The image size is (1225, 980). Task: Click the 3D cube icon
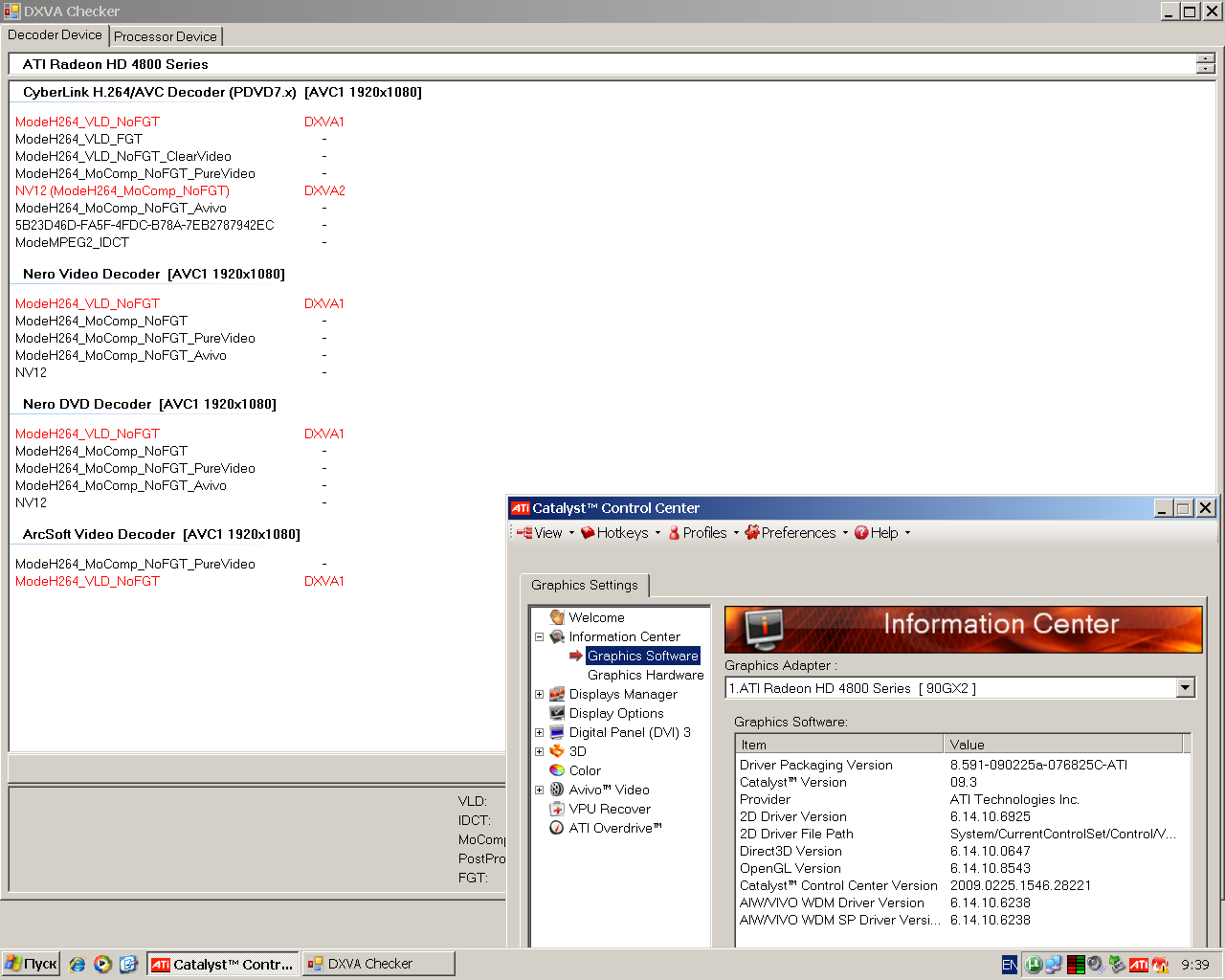click(557, 751)
